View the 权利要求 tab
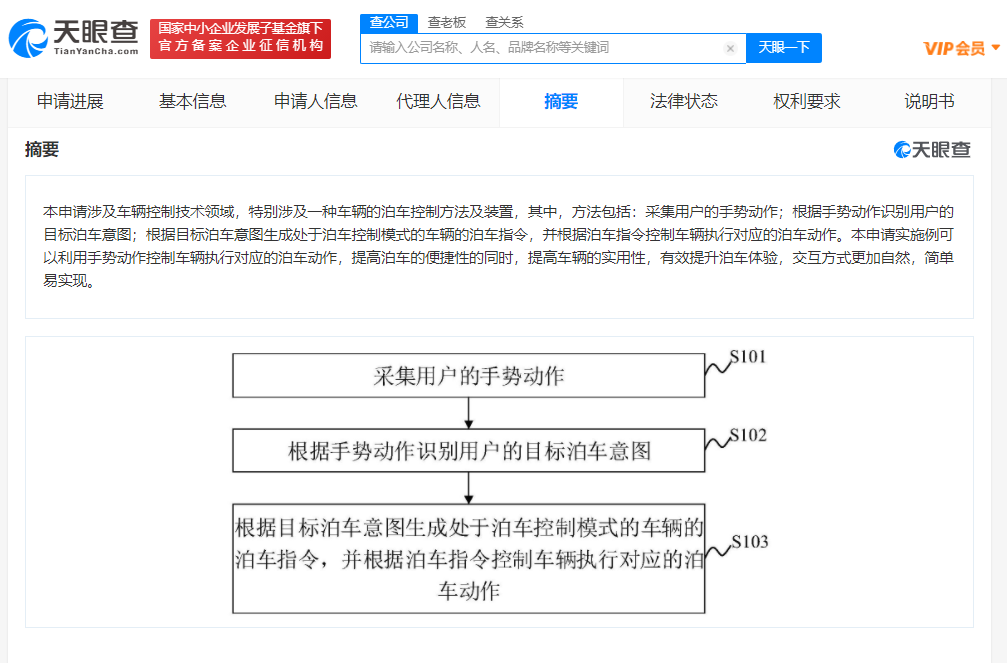Viewport: 1007px width, 663px height. (807, 102)
